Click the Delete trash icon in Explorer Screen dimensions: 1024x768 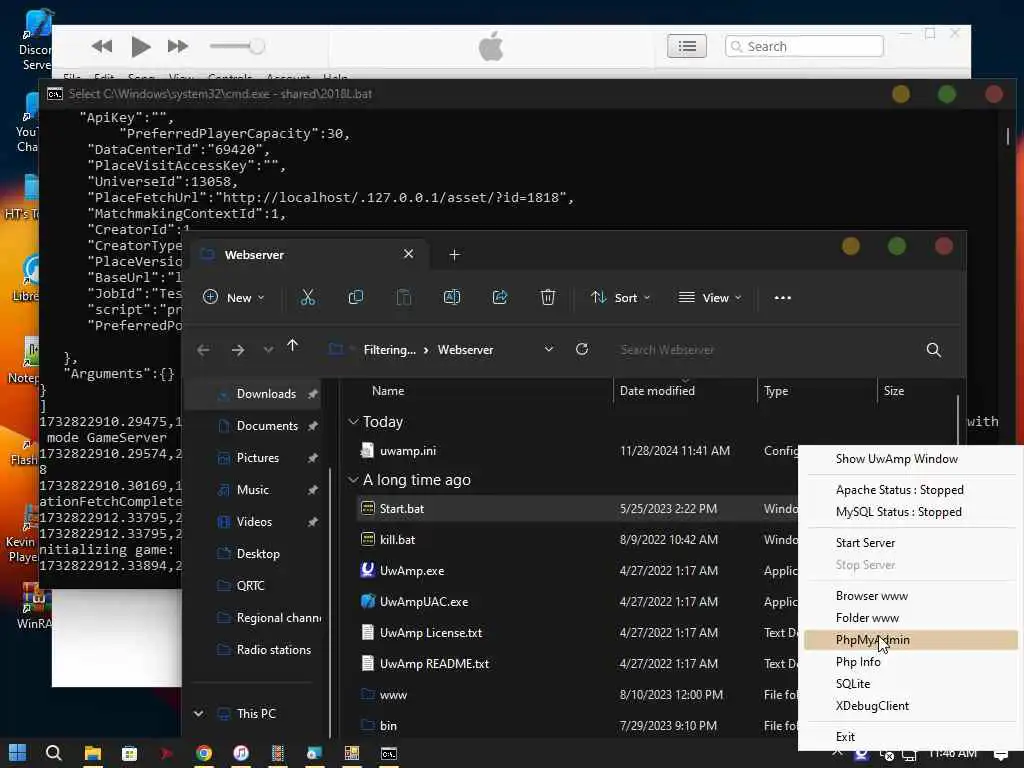pyautogui.click(x=548, y=298)
